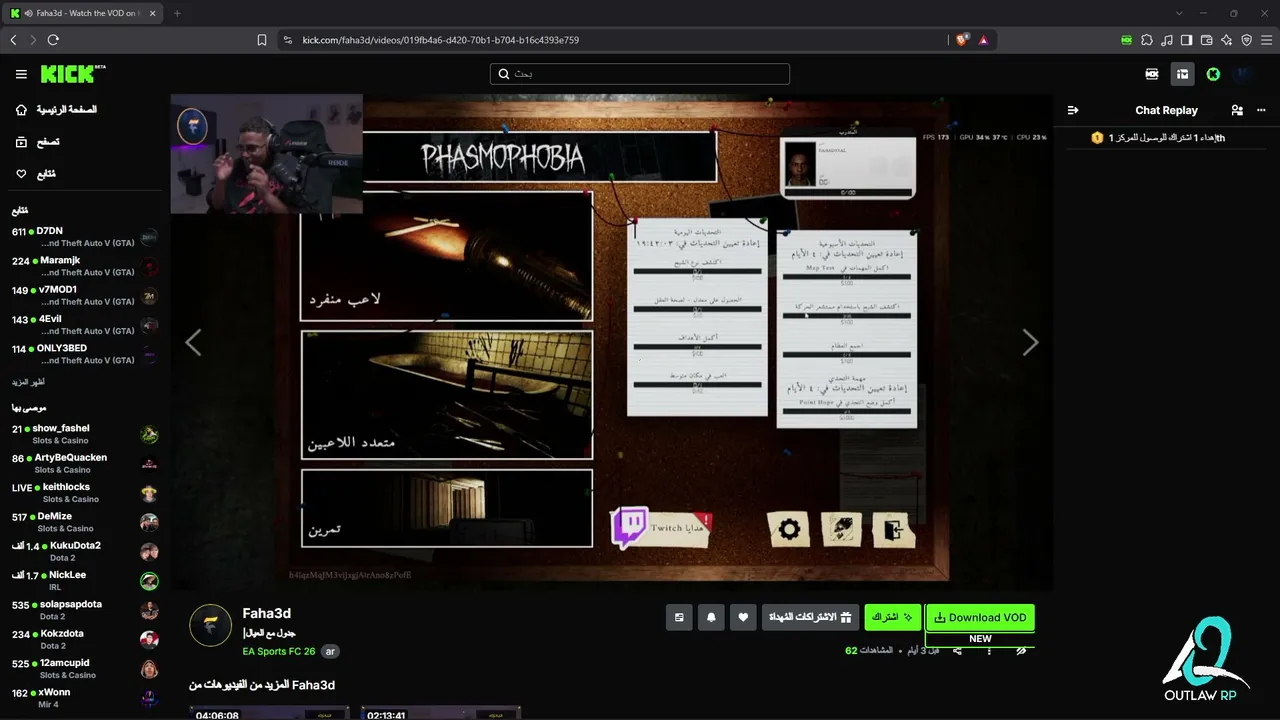Open the user profile avatar menu

[1243, 74]
